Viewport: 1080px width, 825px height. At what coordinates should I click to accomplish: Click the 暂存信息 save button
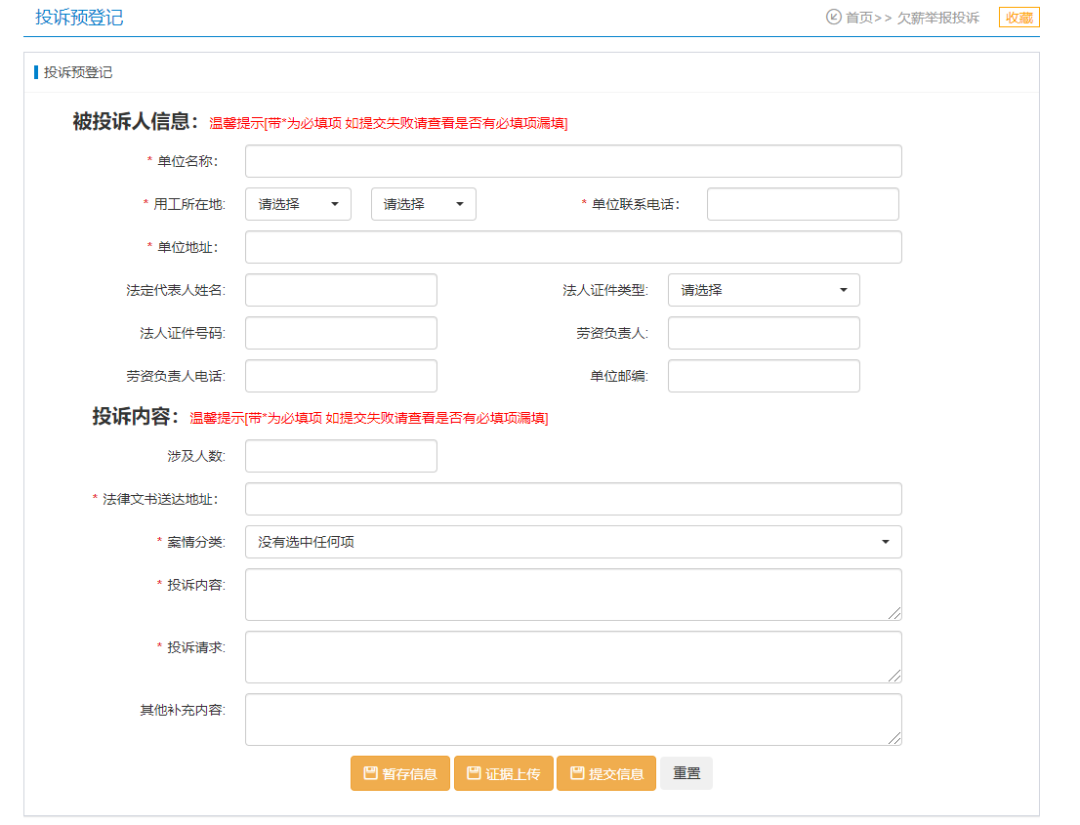pos(400,773)
